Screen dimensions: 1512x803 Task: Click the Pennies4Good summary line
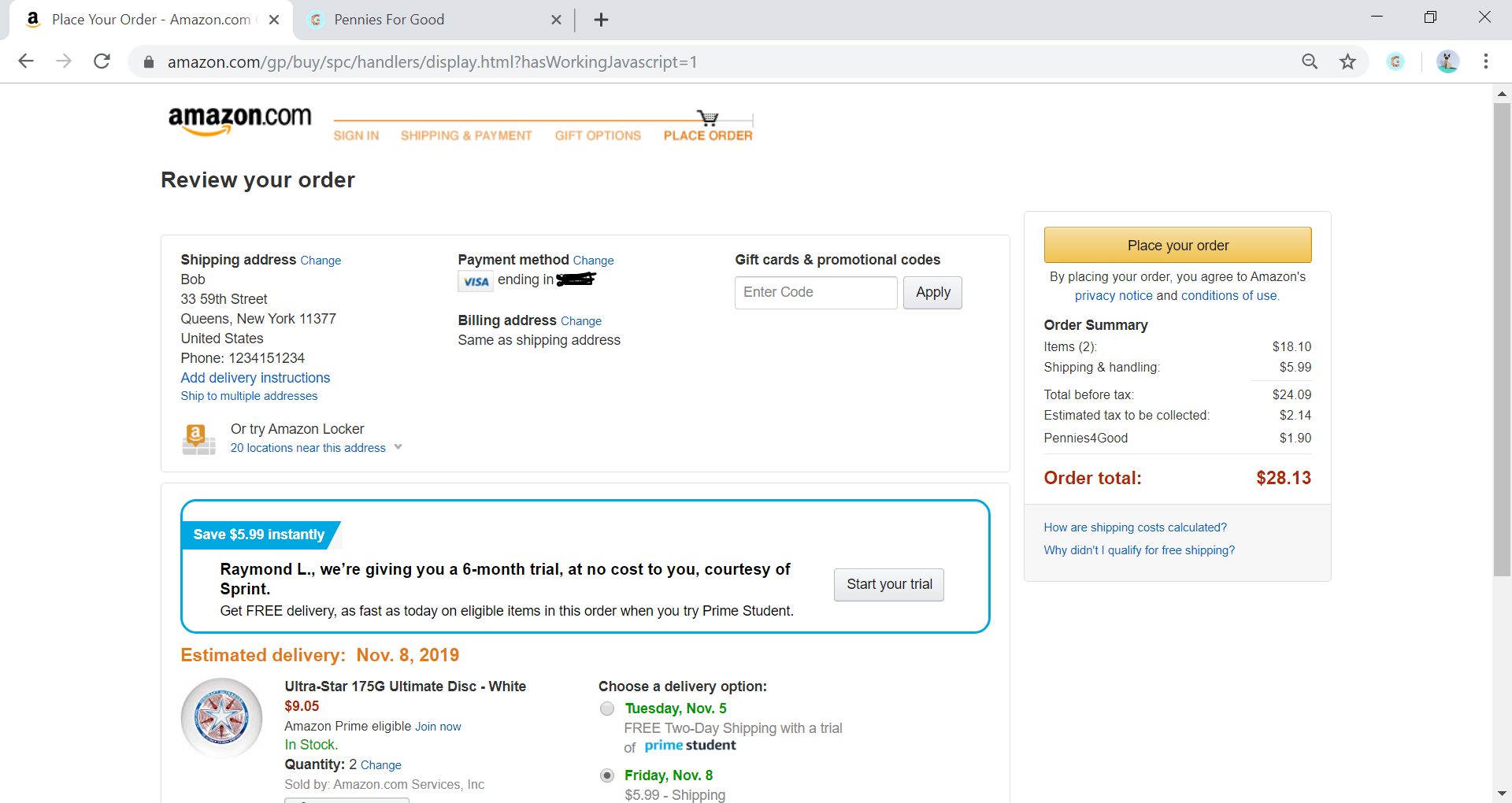[1177, 438]
